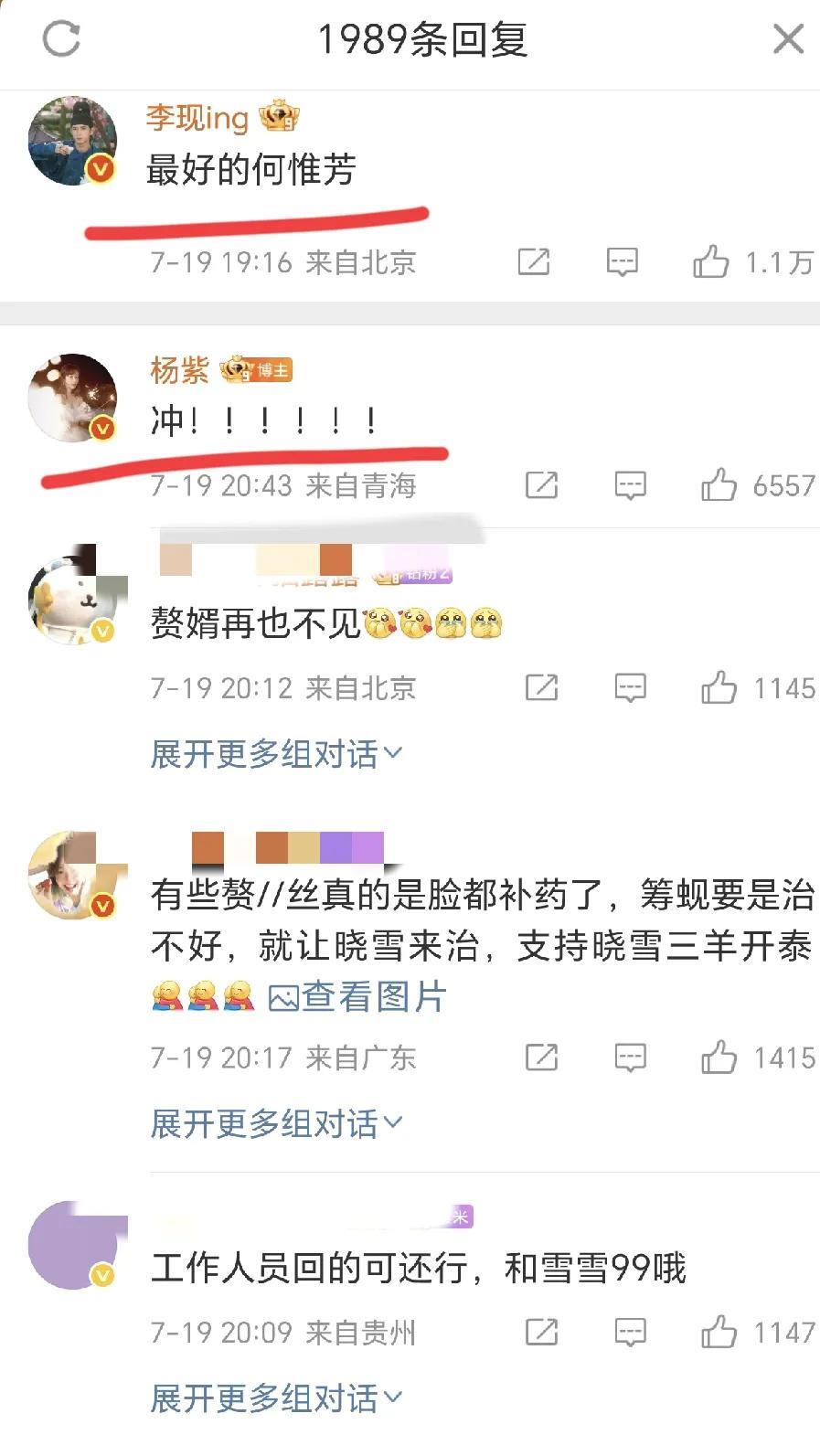
Task: Share 李现ing's comment via forward icon
Action: [534, 262]
